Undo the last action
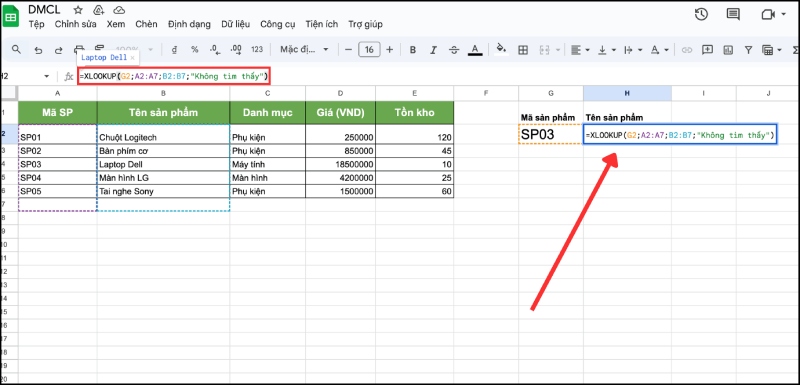800x385 pixels. point(38,49)
